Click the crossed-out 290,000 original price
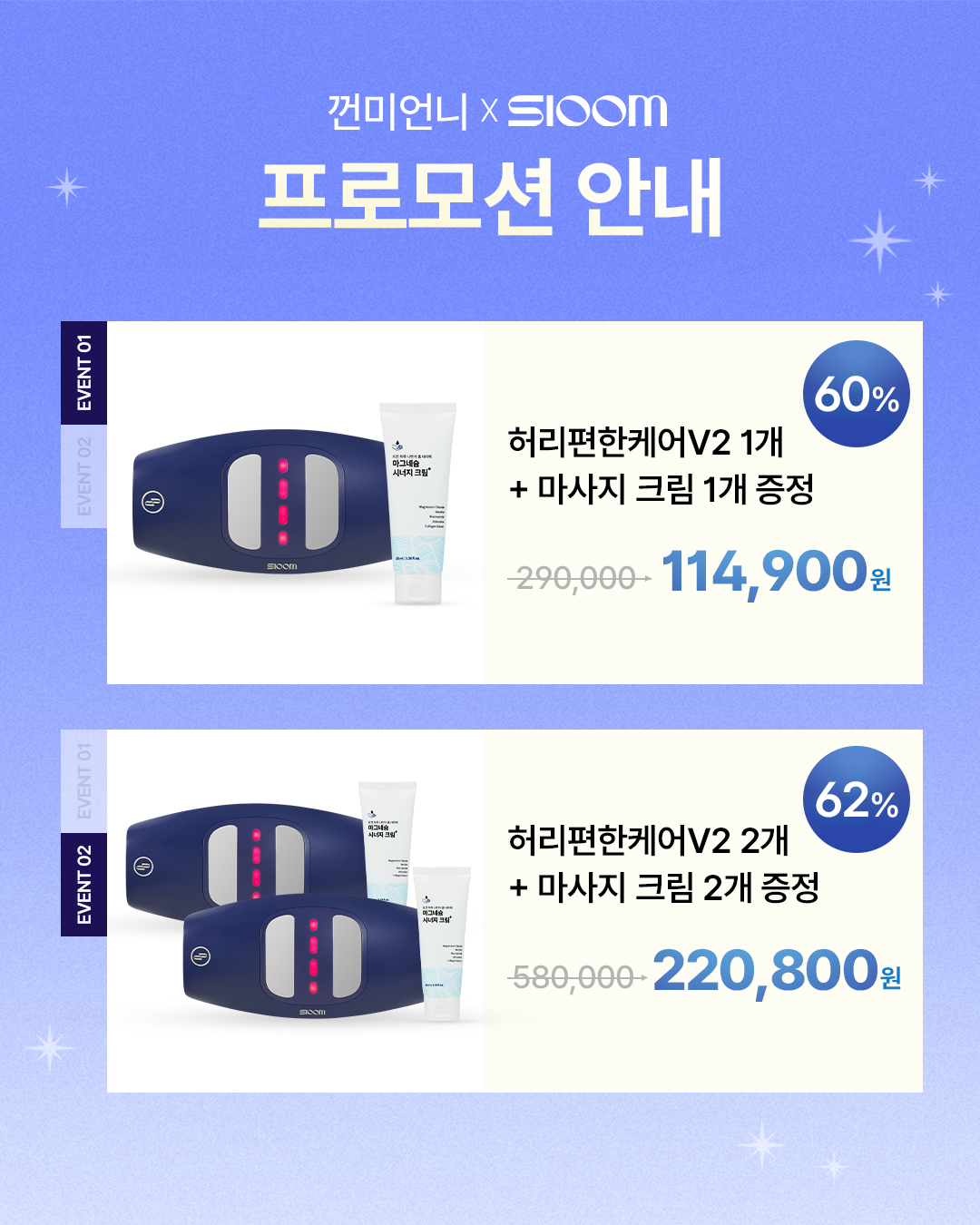The image size is (980, 1225). (578, 577)
